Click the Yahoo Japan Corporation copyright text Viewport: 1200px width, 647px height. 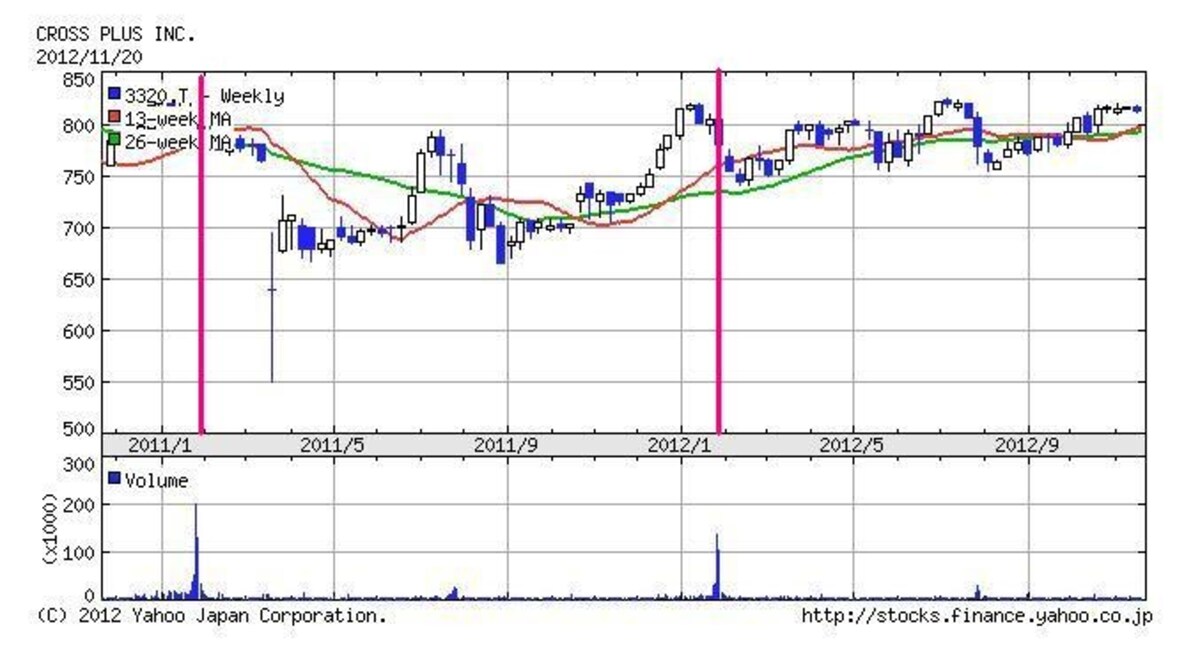[211, 616]
